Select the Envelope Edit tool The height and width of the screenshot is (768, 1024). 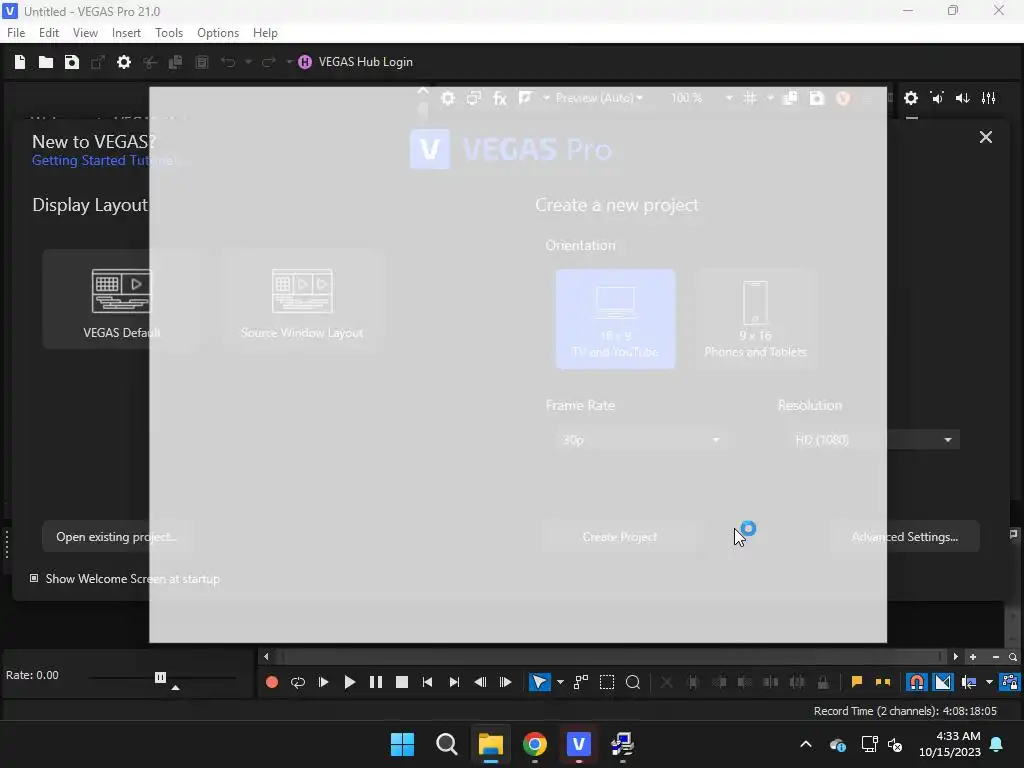point(581,682)
